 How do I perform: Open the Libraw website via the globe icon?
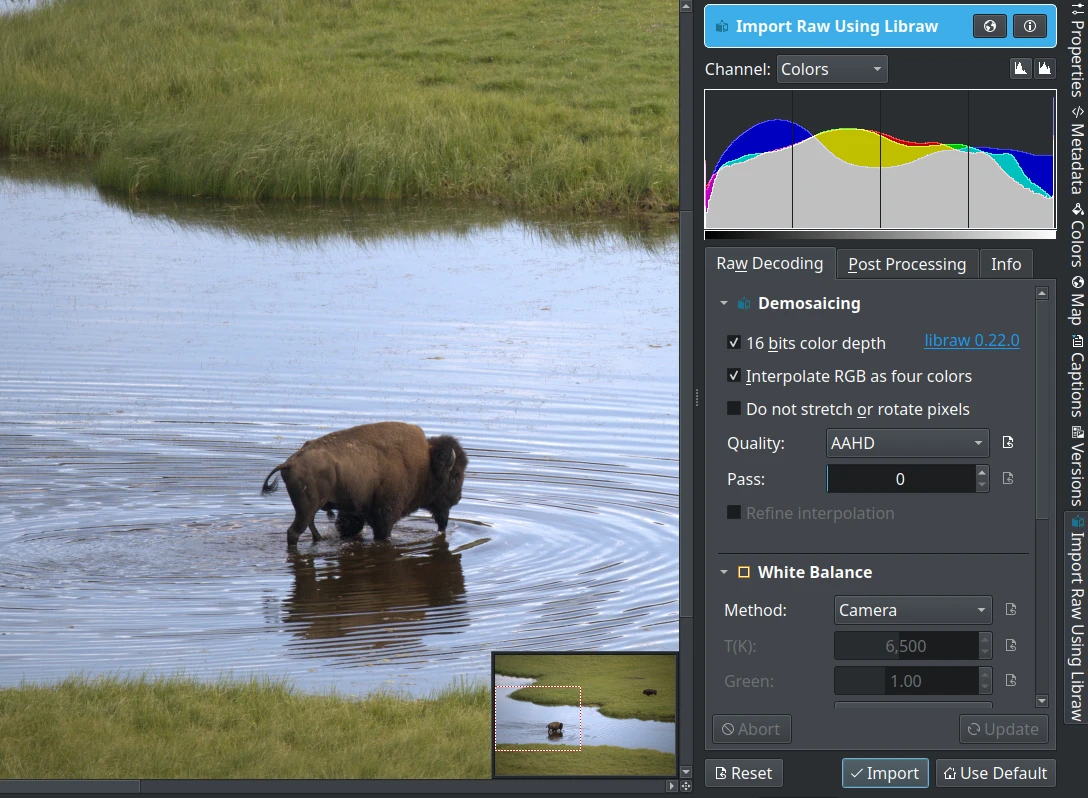pos(989,26)
